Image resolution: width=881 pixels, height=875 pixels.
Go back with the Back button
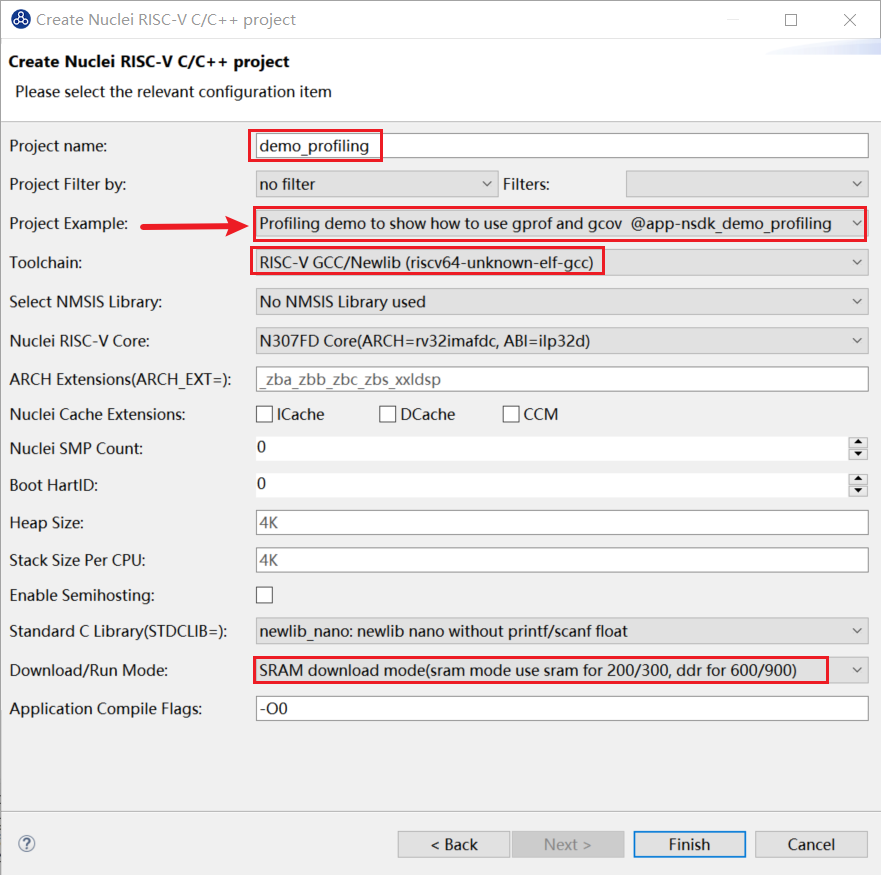pos(453,844)
